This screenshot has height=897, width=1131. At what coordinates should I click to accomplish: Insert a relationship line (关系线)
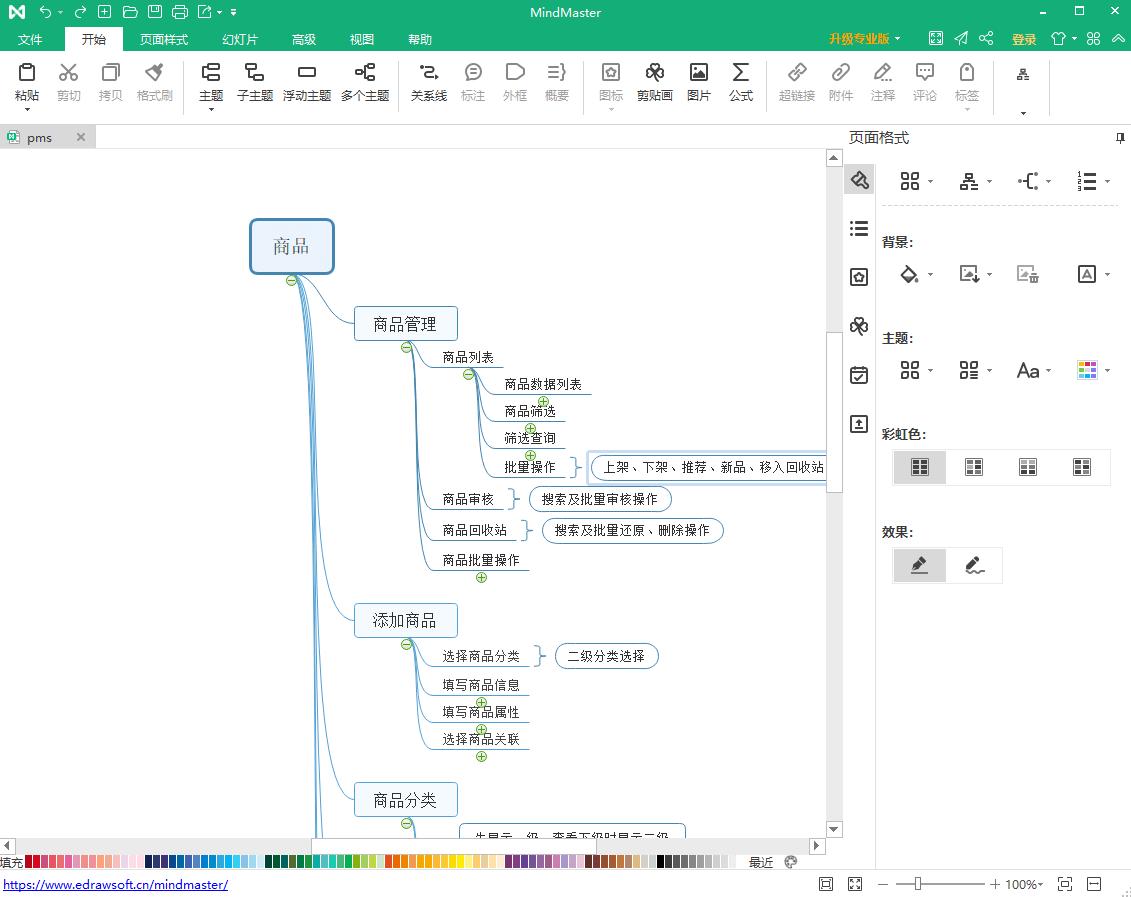428,82
